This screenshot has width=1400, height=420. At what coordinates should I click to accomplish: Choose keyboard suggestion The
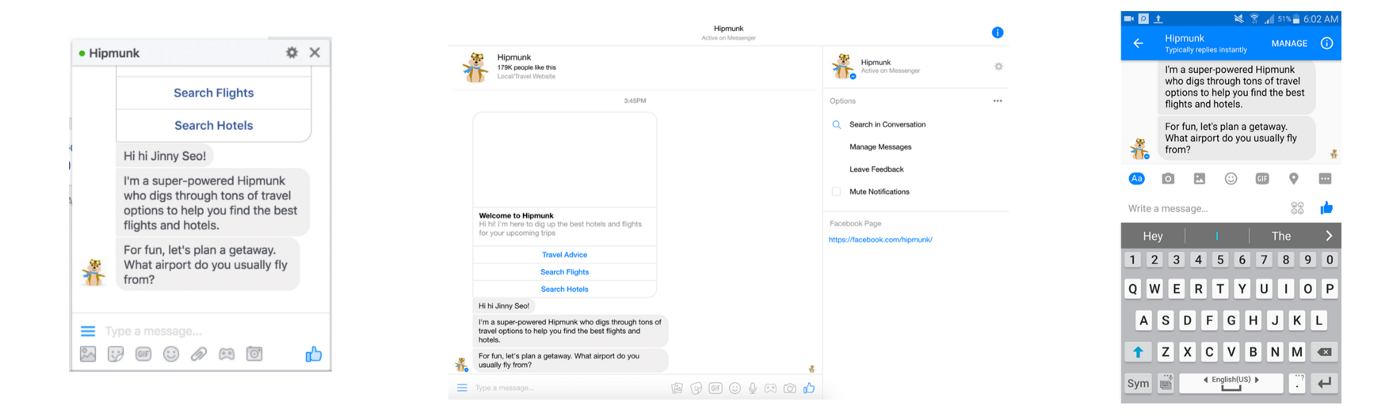pos(1281,236)
